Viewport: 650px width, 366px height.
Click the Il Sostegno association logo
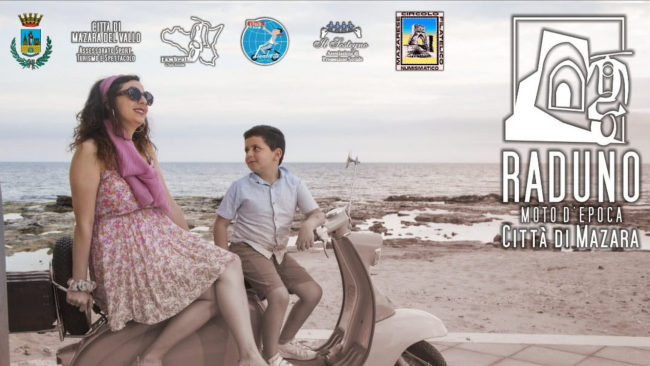pos(341,41)
